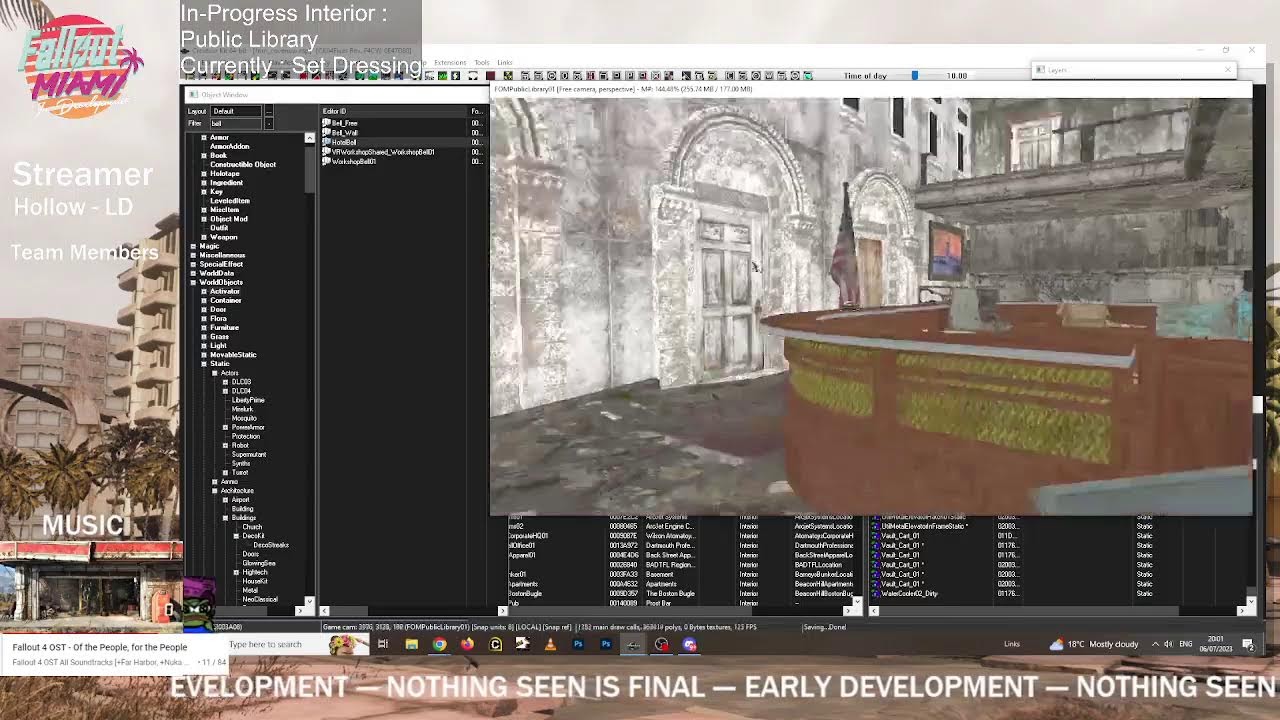Click the Time of day value 10.00
The image size is (1280, 720).
tap(957, 76)
